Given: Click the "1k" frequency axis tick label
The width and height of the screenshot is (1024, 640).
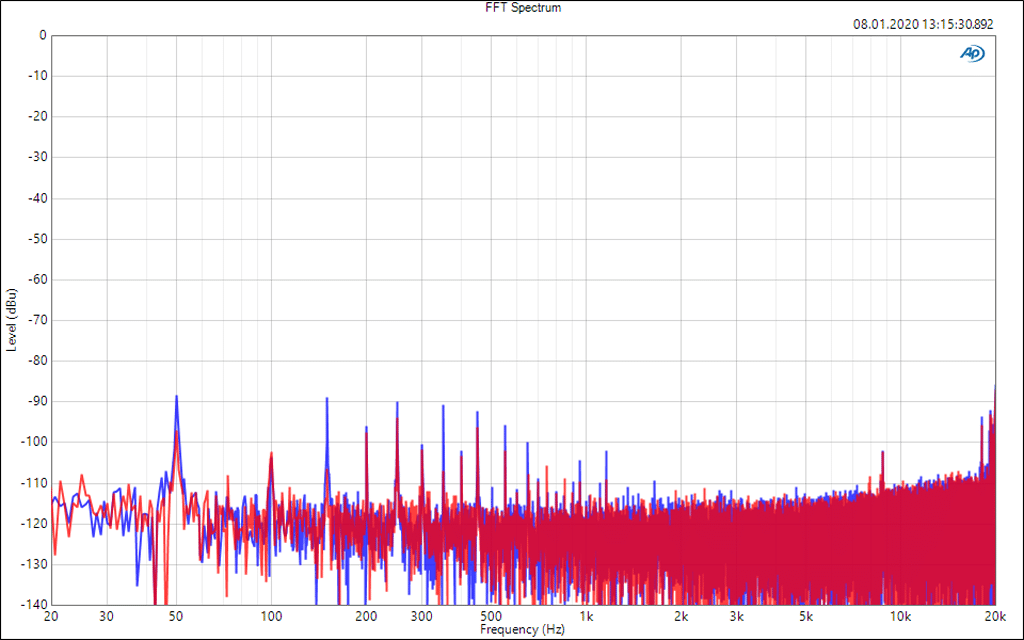Looking at the screenshot, I should point(586,616).
